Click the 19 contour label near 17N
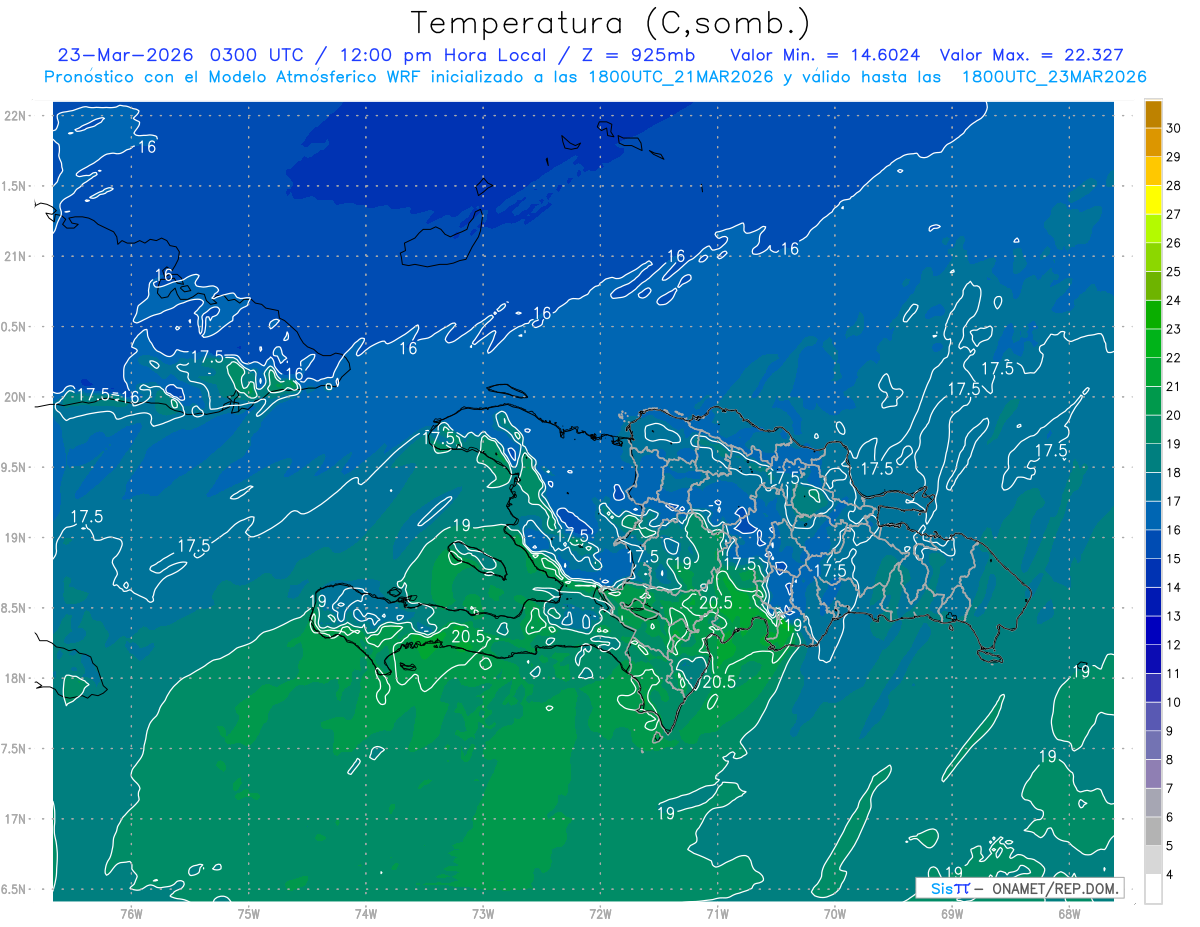Viewport: 1200px width, 927px height. pyautogui.click(x=666, y=813)
